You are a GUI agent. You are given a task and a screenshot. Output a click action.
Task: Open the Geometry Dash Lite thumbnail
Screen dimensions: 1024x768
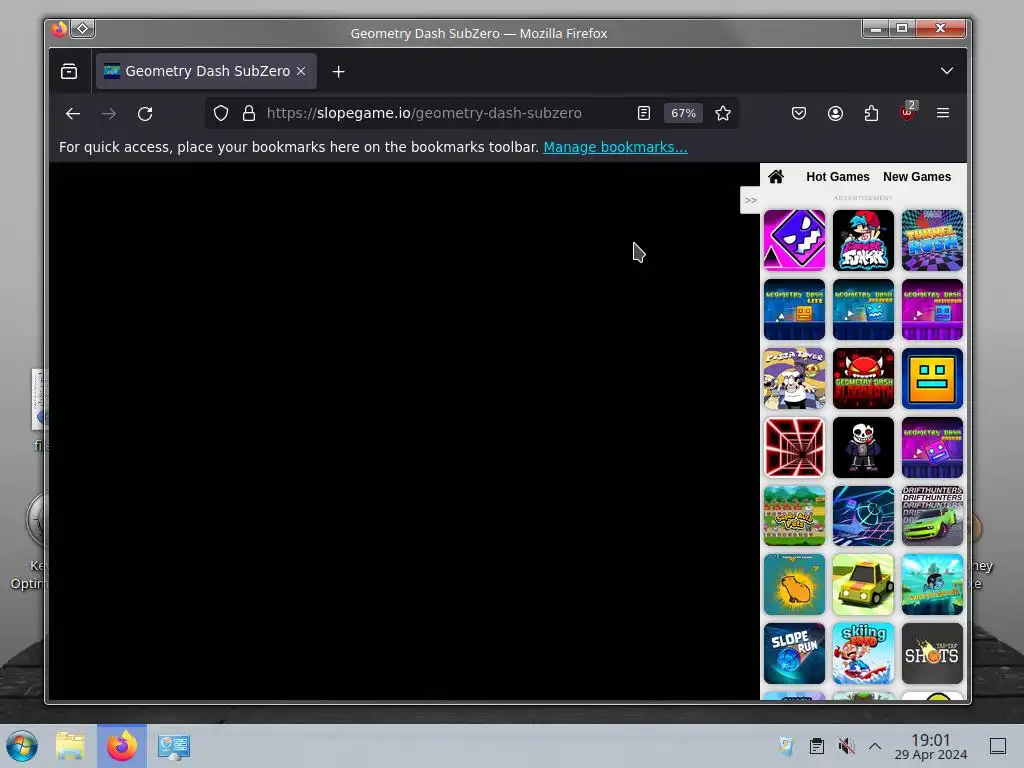pyautogui.click(x=794, y=309)
